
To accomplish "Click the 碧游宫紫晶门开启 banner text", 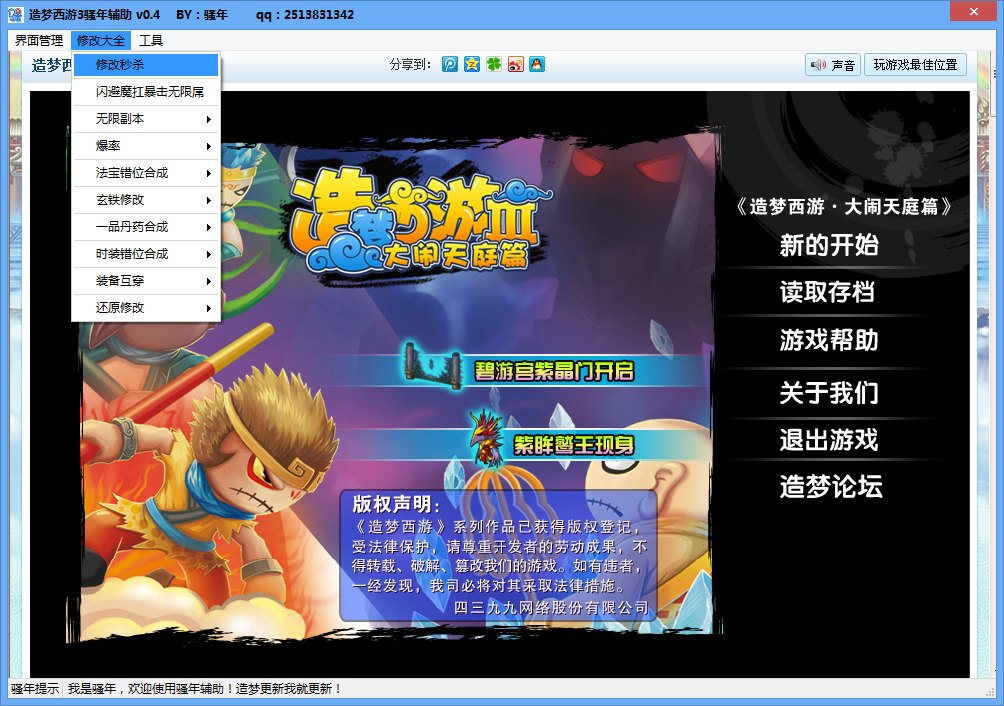I will pyautogui.click(x=554, y=371).
